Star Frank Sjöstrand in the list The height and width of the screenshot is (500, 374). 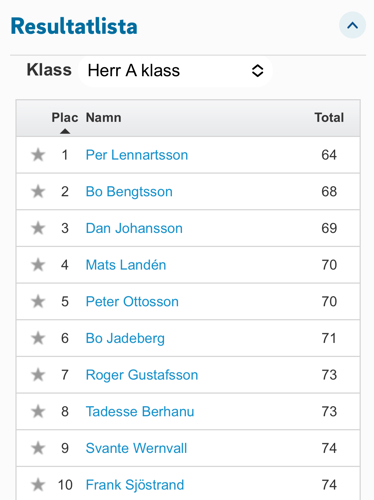coord(38,485)
